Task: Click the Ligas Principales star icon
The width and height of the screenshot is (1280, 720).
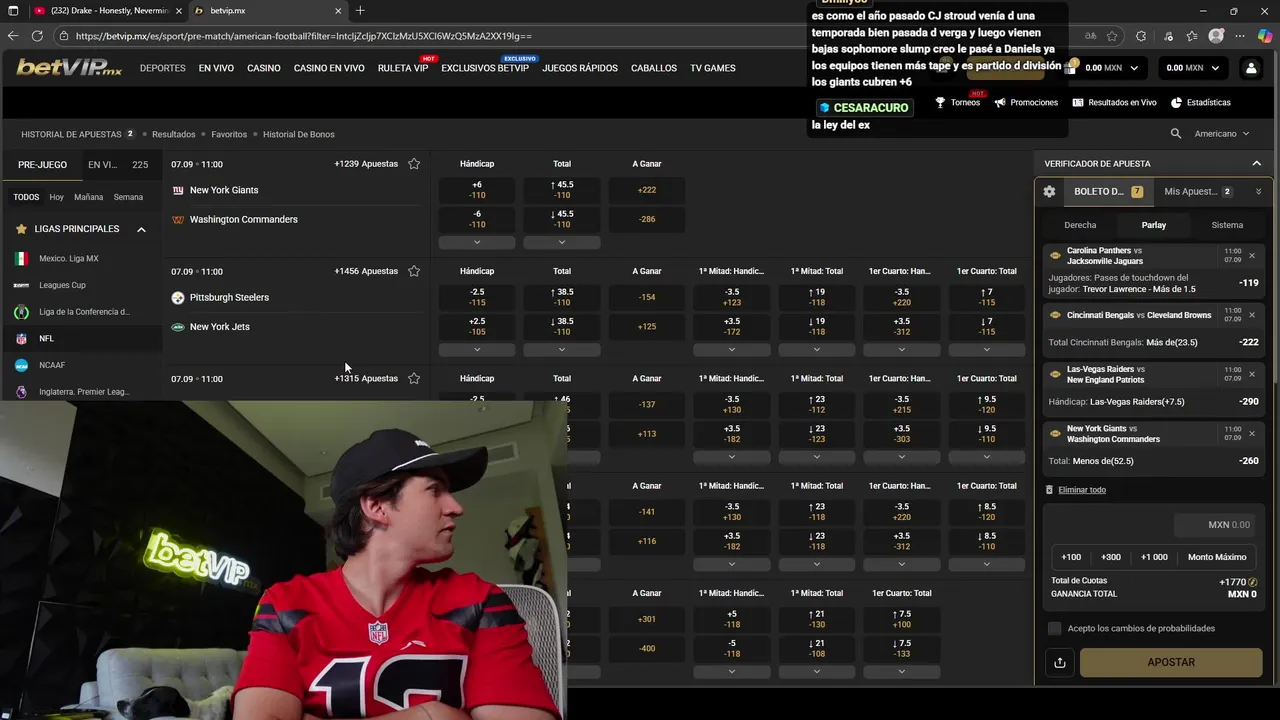Action: pyautogui.click(x=21, y=229)
